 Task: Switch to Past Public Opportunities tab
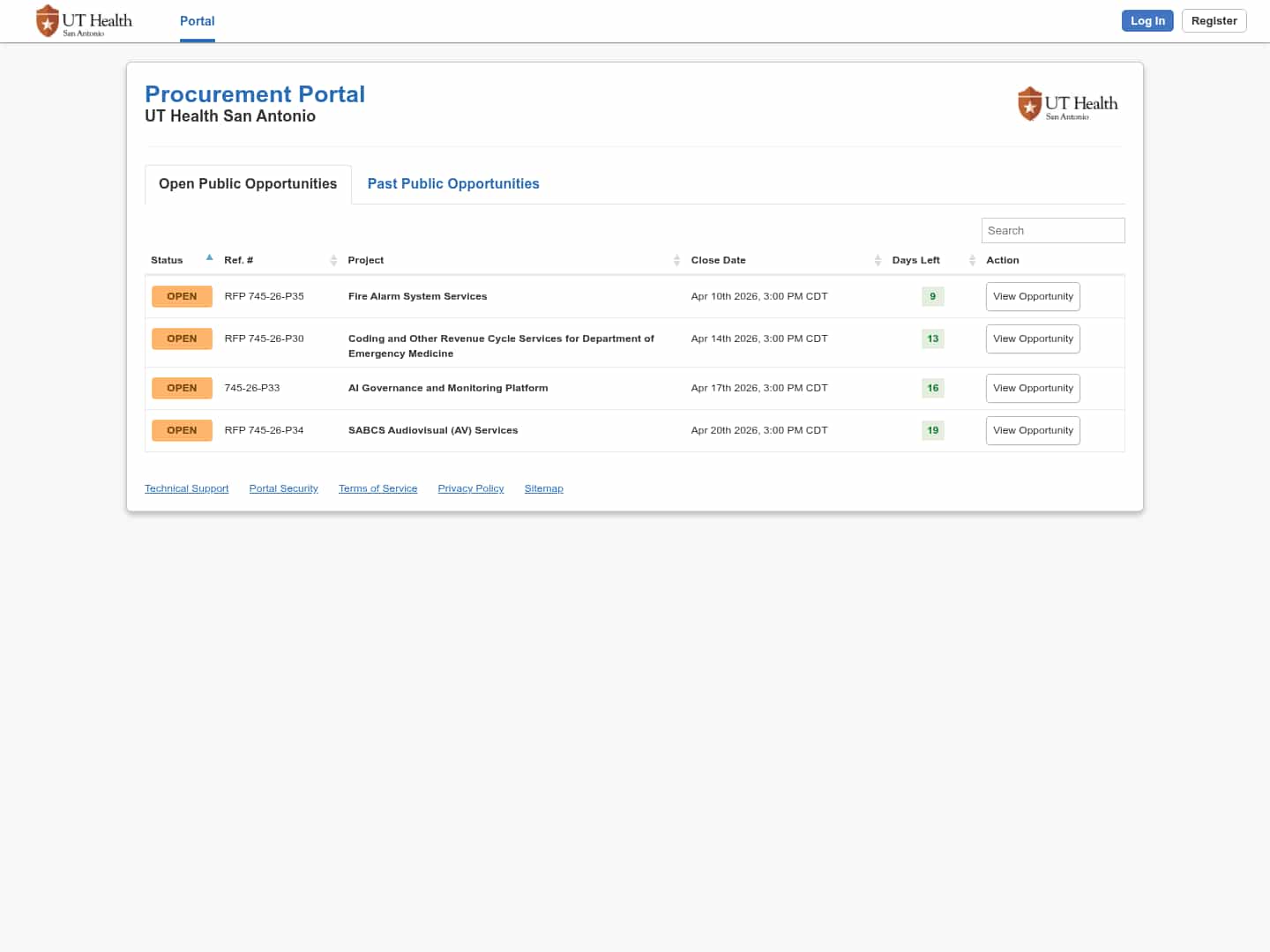453,183
